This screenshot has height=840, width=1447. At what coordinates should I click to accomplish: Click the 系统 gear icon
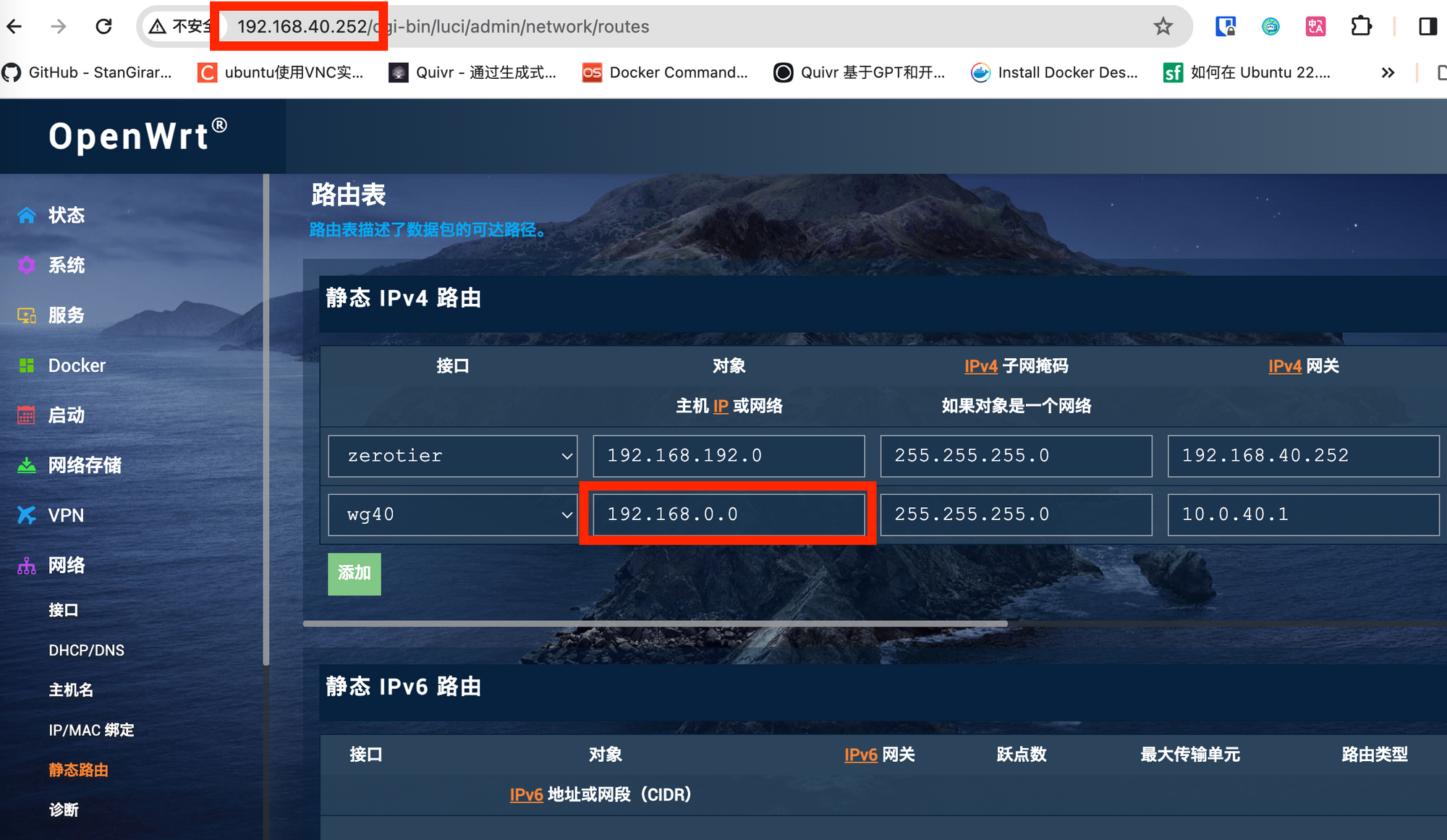27,265
